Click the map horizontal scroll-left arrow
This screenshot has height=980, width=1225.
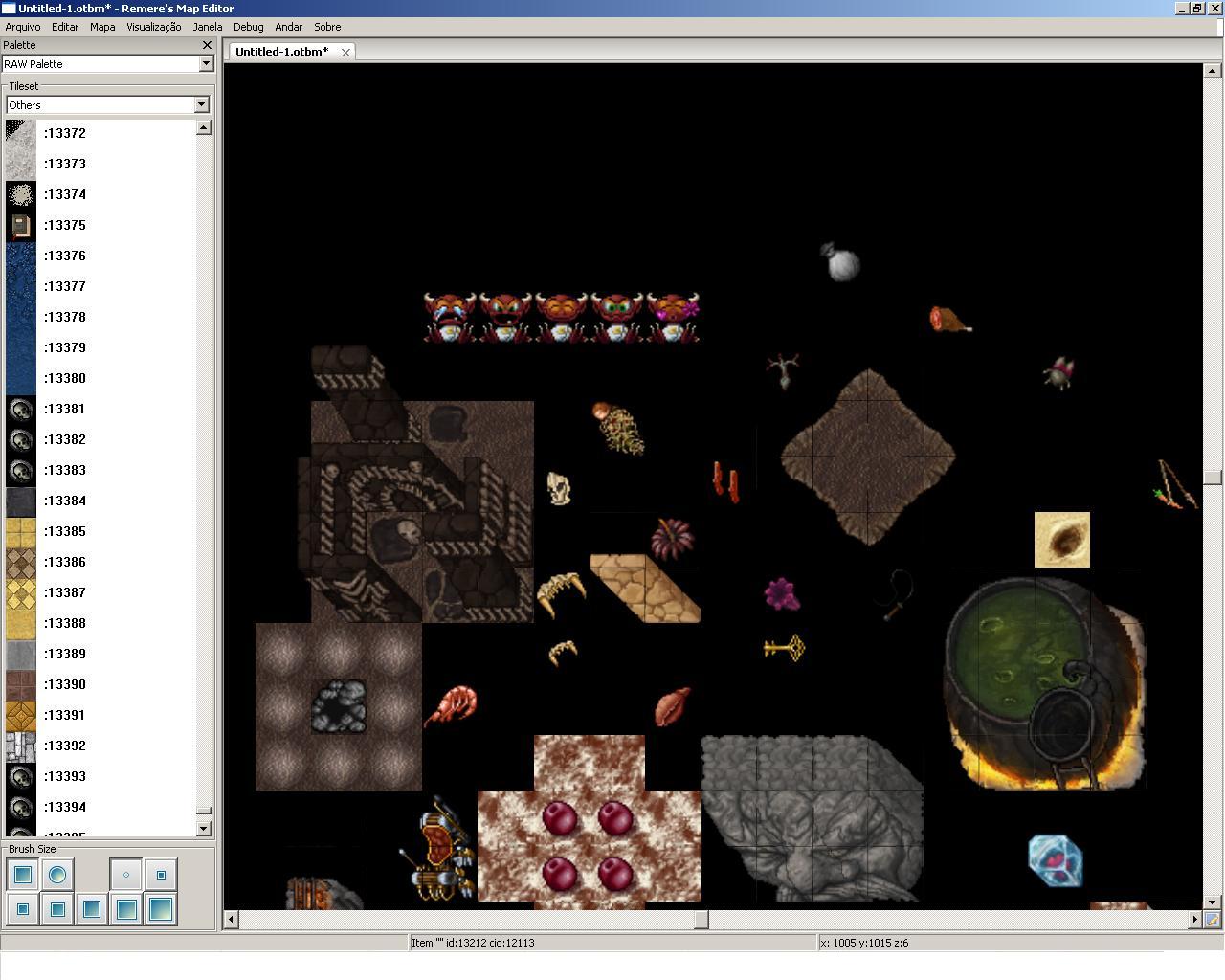[231, 920]
